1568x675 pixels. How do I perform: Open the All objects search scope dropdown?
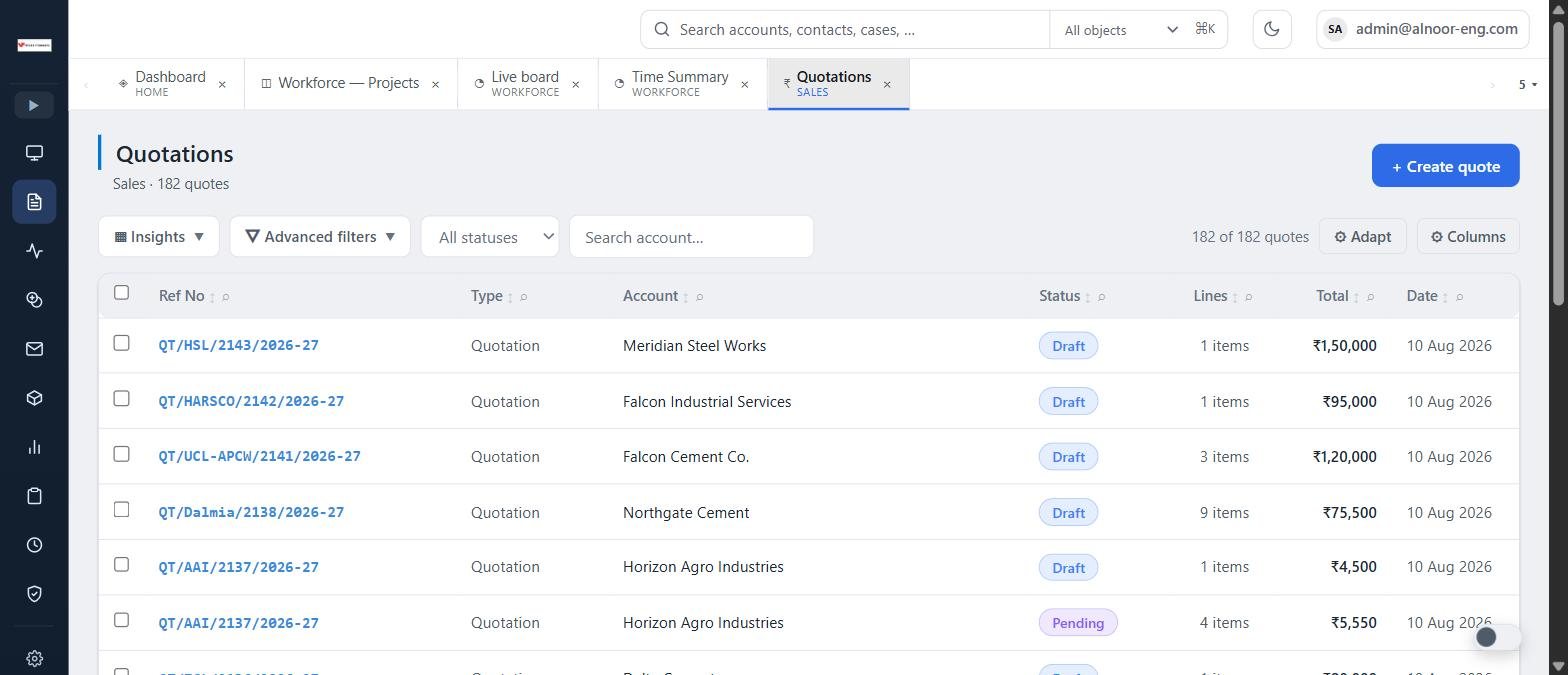pos(1121,30)
